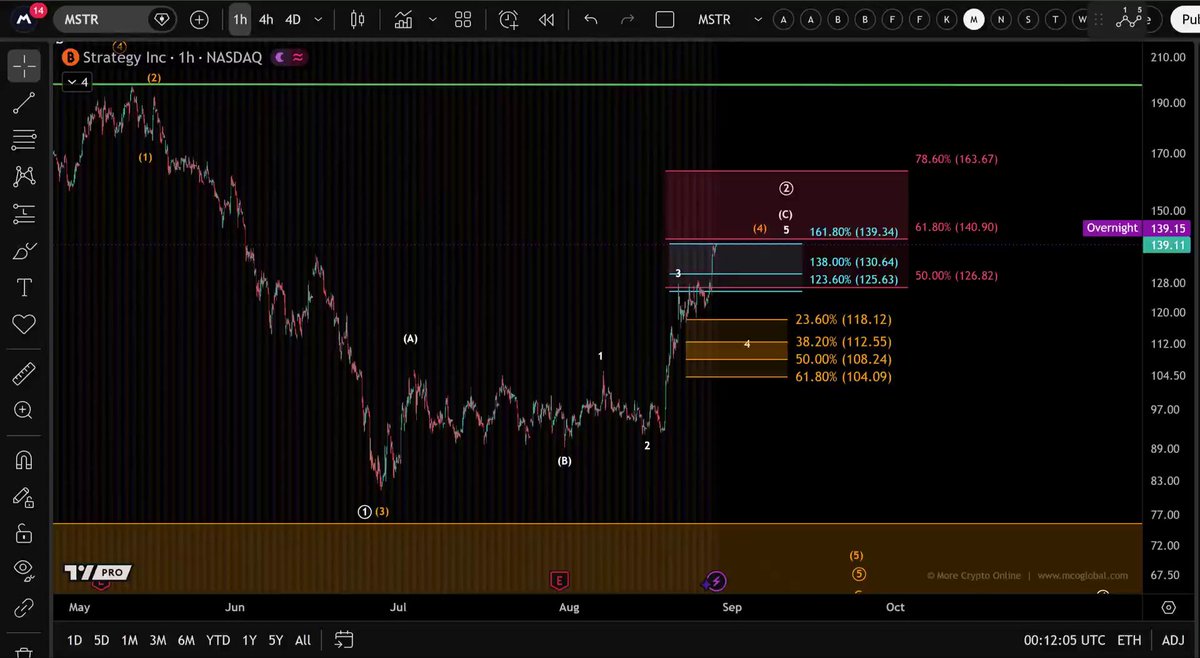
Task: Open price scale settings gear
Action: tap(1168, 607)
